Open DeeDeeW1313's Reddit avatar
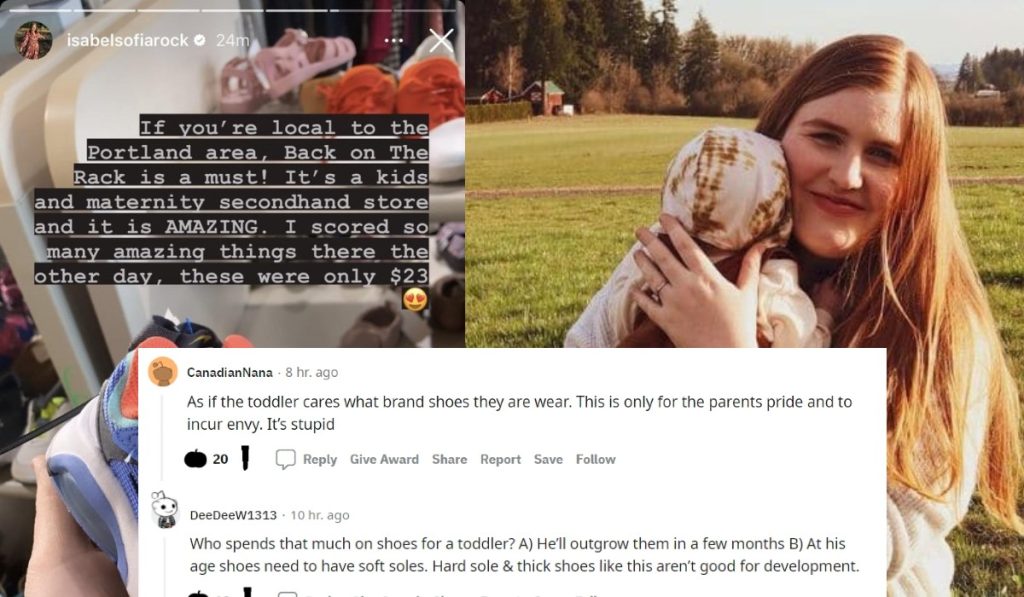Screen dimensions: 1024x597 pos(165,510)
